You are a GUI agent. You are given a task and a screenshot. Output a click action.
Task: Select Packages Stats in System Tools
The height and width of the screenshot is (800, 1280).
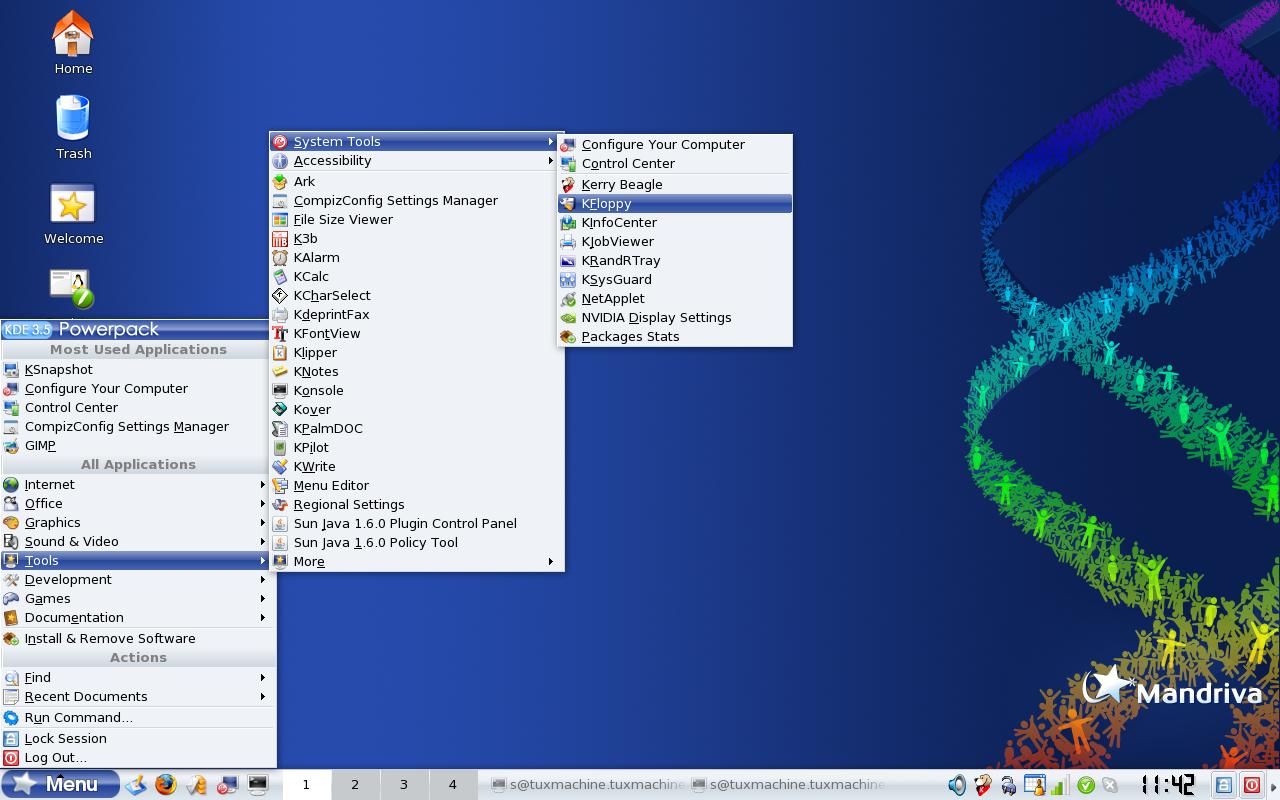coord(675,337)
